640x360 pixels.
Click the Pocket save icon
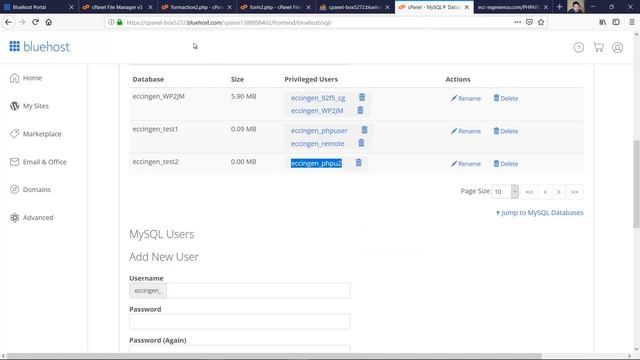click(x=529, y=22)
